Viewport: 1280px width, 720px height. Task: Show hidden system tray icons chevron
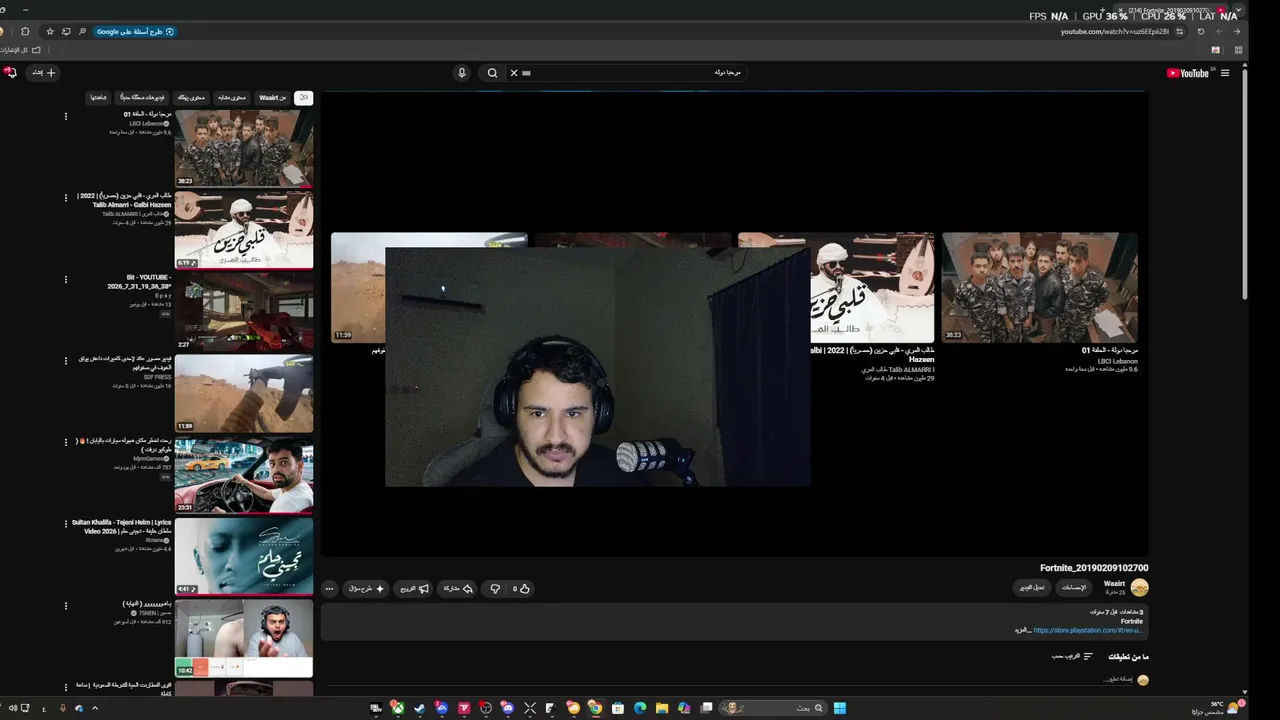(95, 708)
